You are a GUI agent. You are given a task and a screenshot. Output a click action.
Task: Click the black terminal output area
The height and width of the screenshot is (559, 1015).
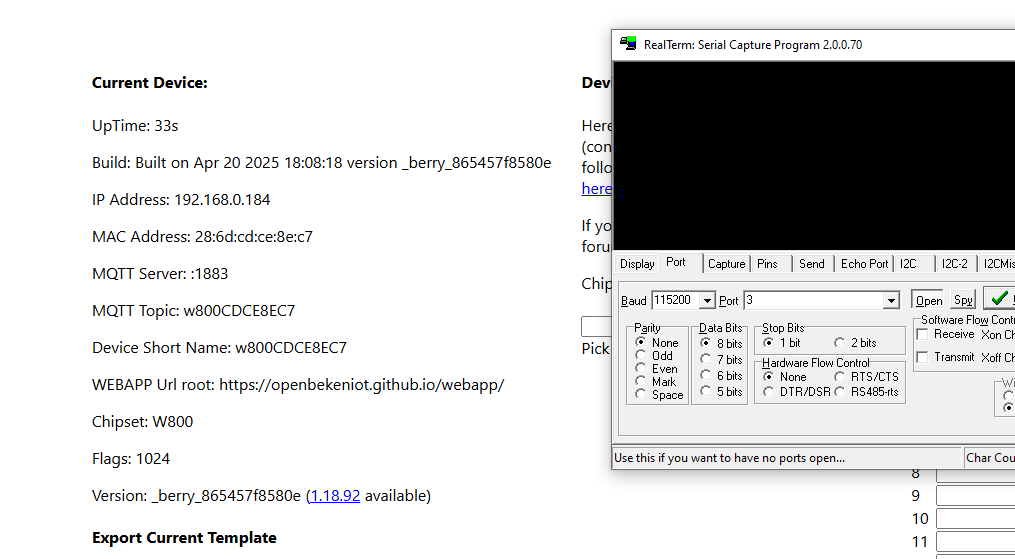[814, 155]
